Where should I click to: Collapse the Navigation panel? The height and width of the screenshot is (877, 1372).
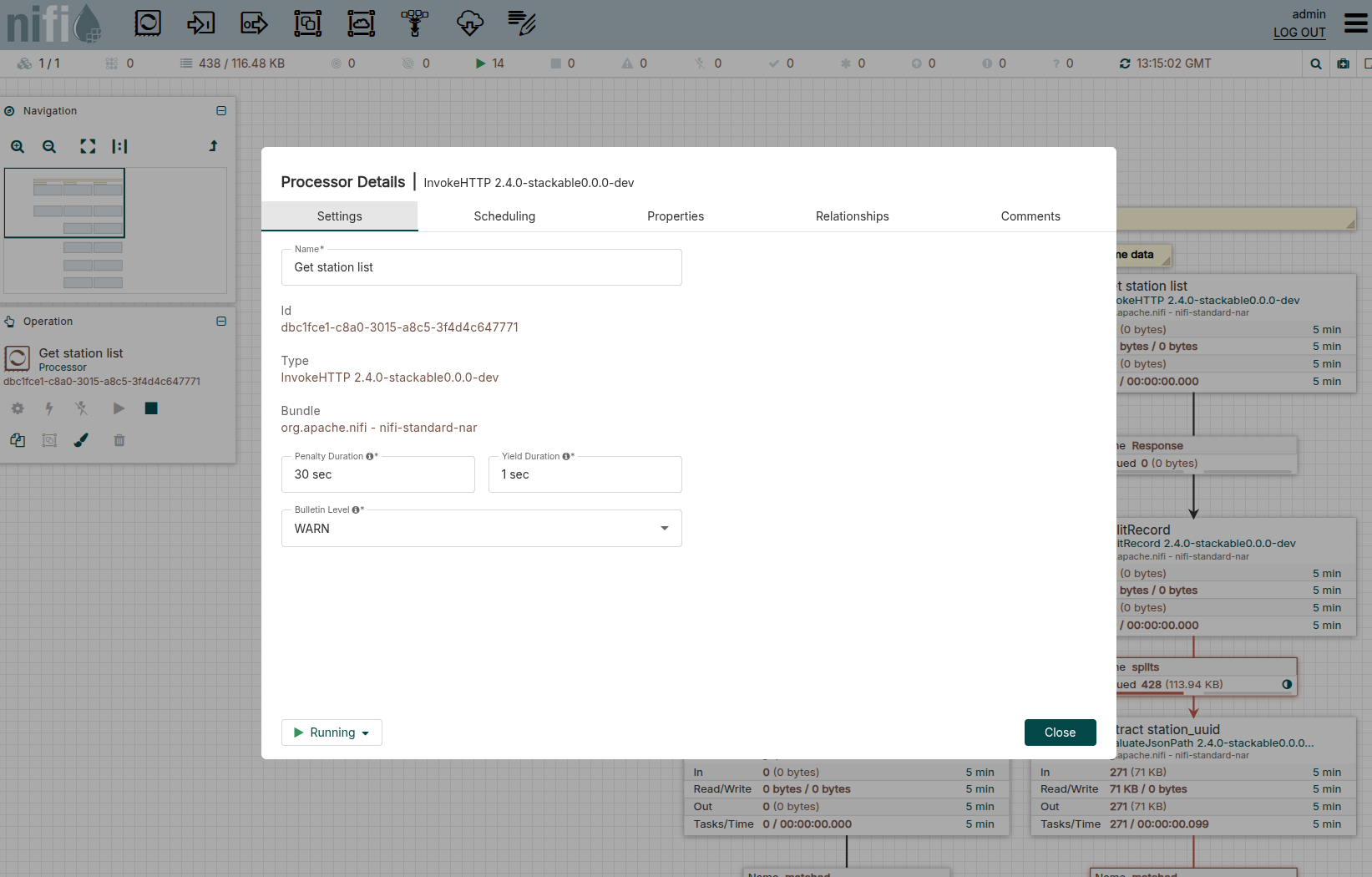pos(221,111)
